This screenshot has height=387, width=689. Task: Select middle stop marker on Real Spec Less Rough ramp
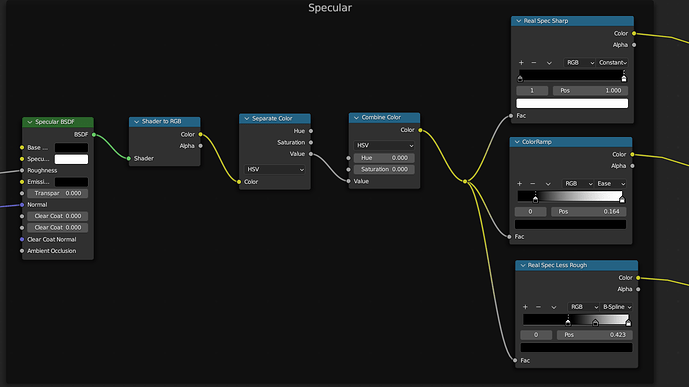(595, 323)
